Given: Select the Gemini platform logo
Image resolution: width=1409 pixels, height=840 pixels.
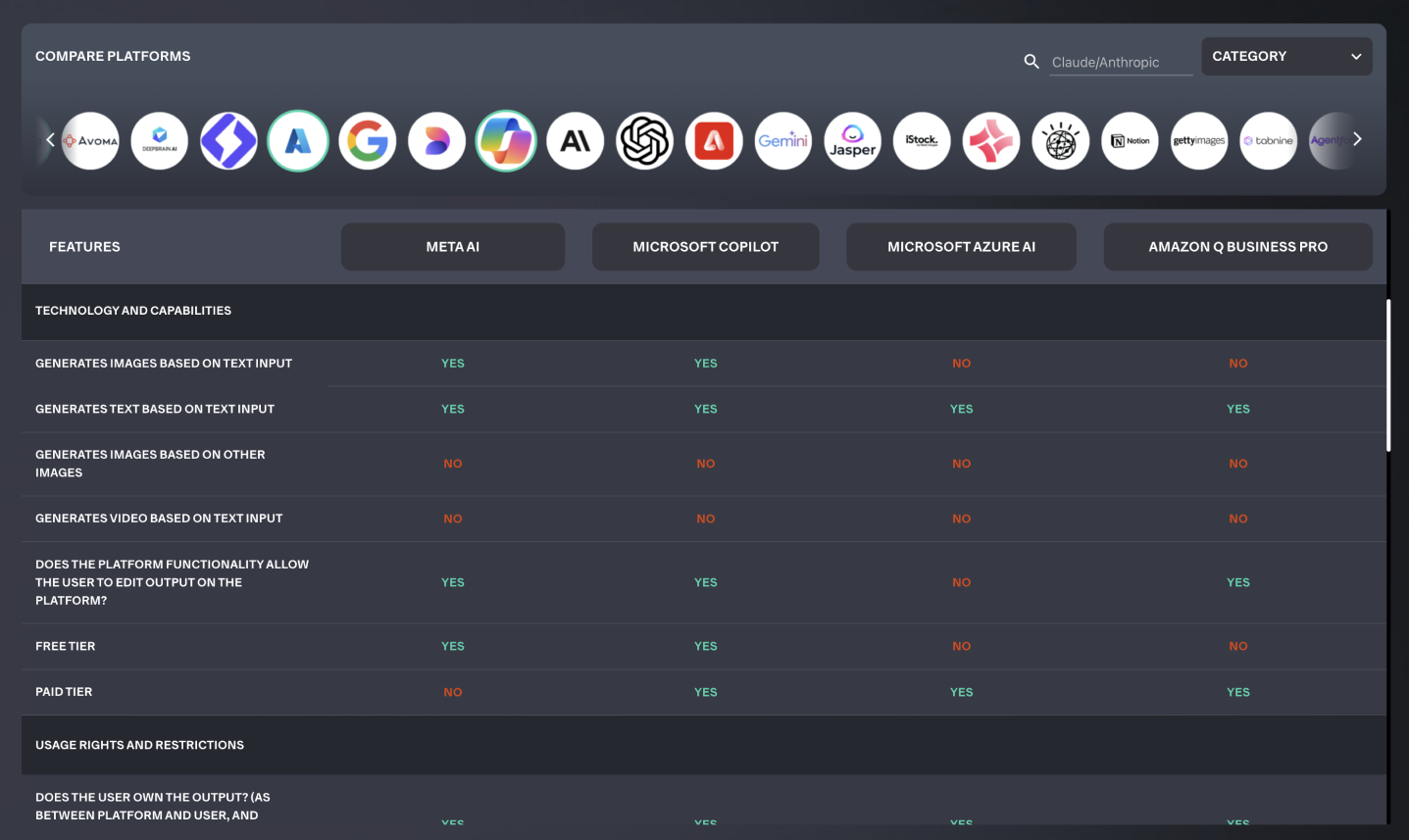Looking at the screenshot, I should click(x=783, y=141).
